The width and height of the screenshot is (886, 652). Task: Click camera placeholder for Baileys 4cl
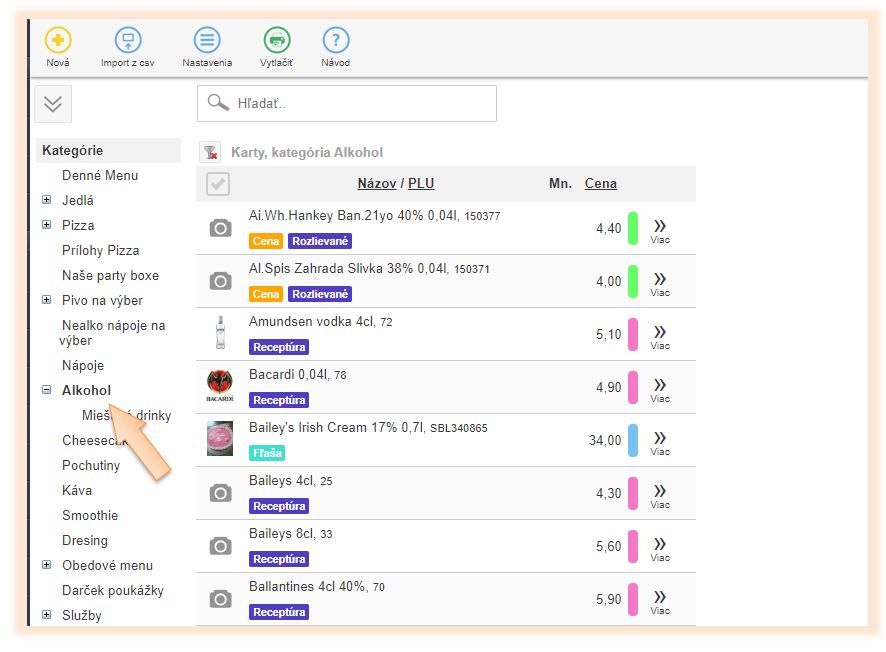[x=220, y=493]
